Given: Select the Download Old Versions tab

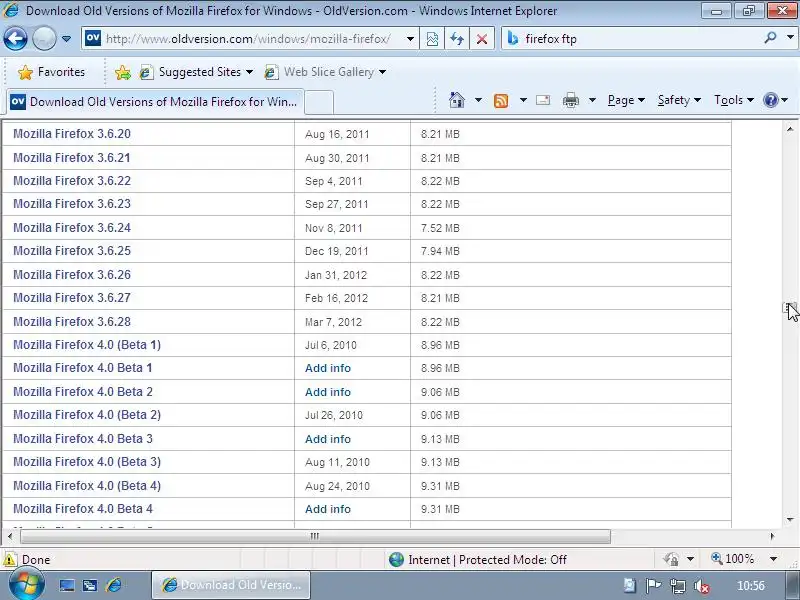Looking at the screenshot, I should tap(156, 102).
